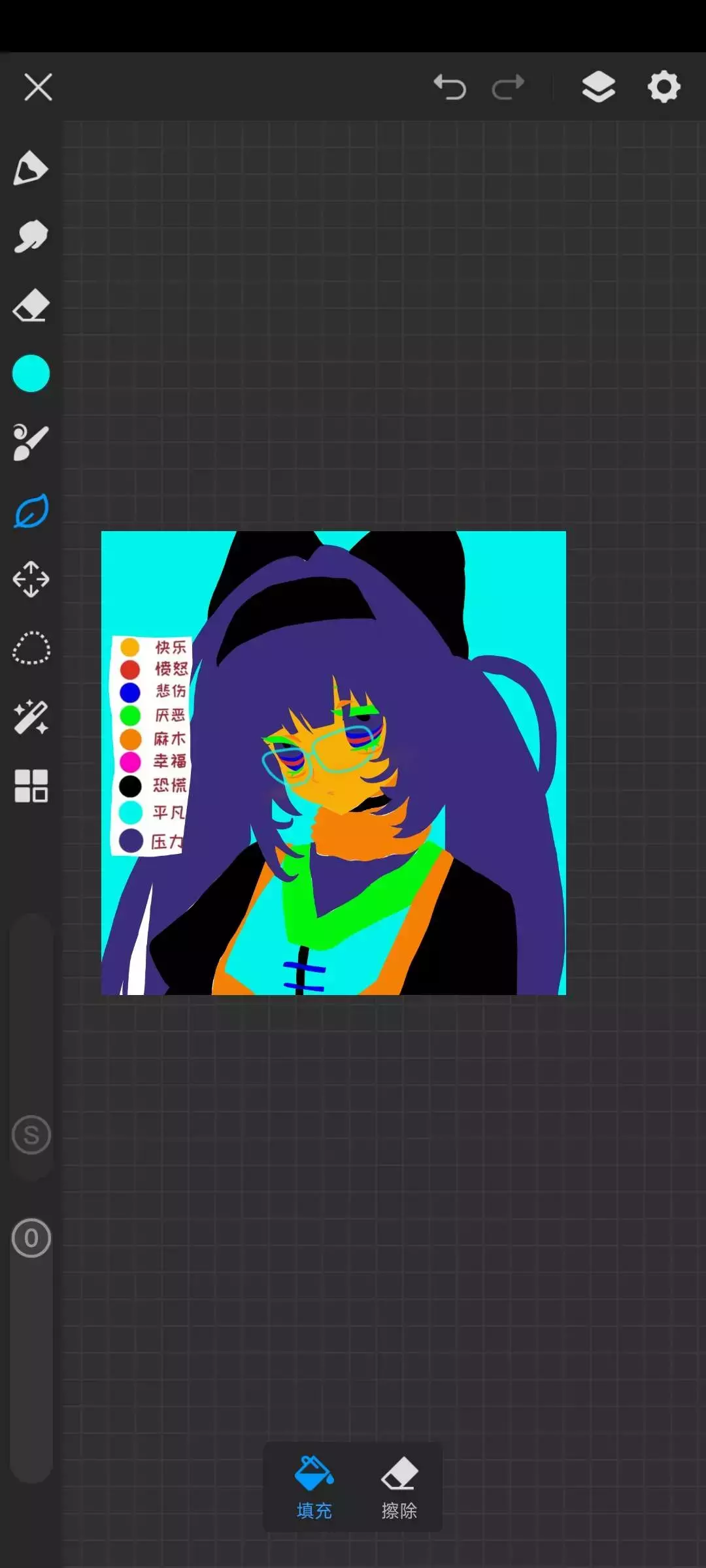Open the settings gear menu
This screenshot has width=706, height=1568.
(x=664, y=87)
